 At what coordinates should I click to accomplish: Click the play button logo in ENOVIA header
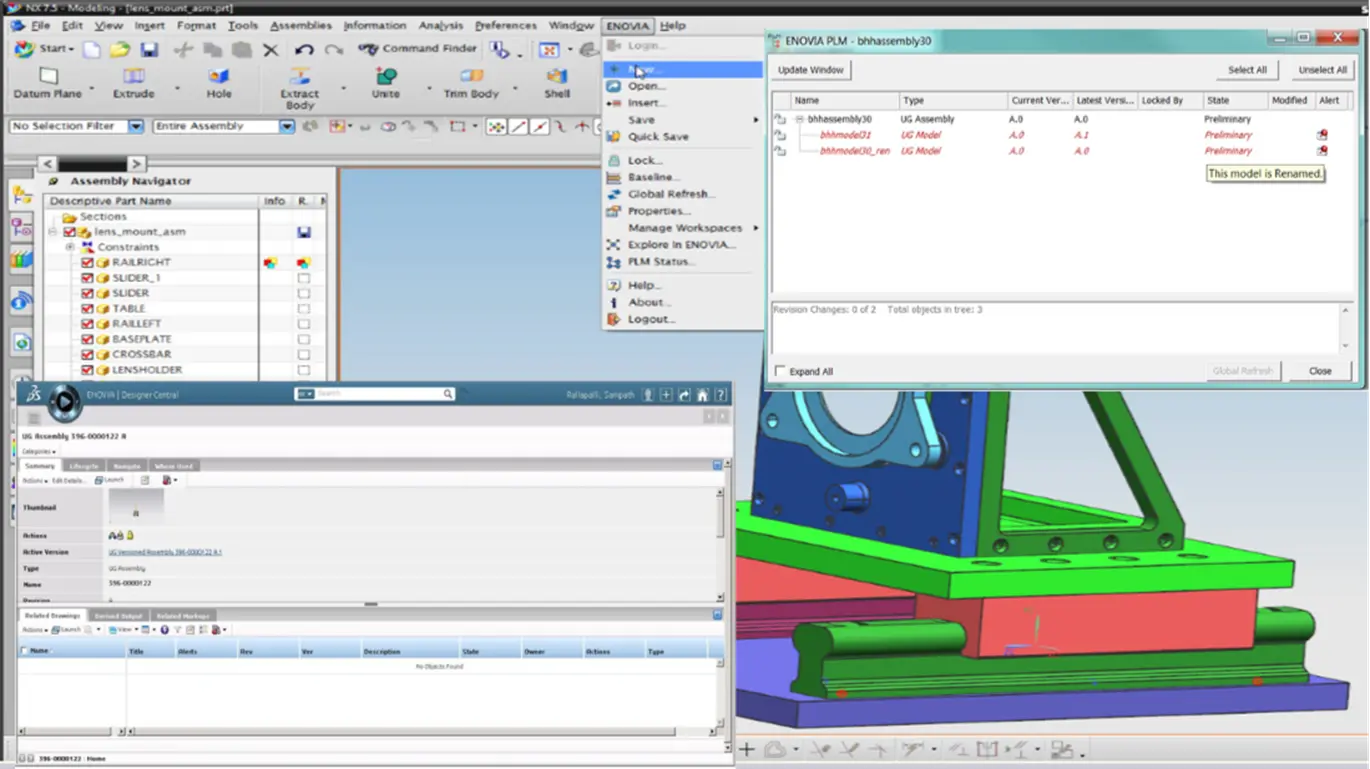point(65,402)
